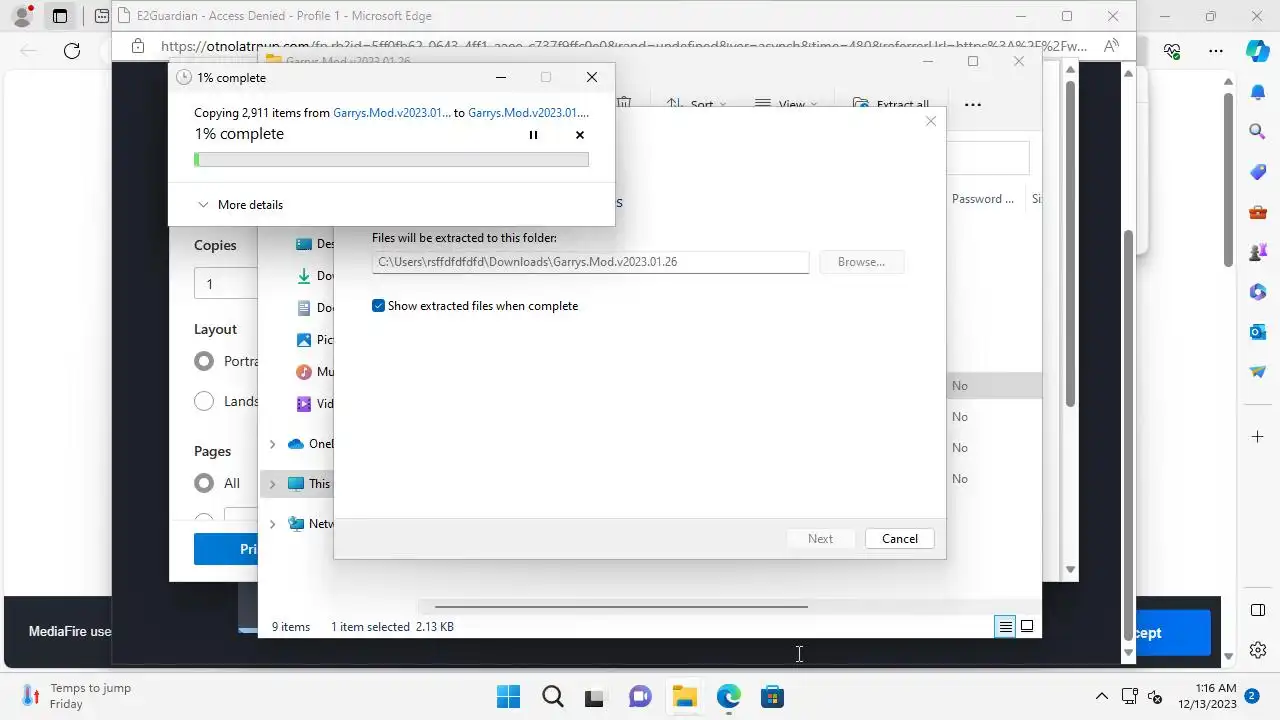1280x720 pixels.
Task: Open Microsoft Store from taskbar
Action: point(772,697)
